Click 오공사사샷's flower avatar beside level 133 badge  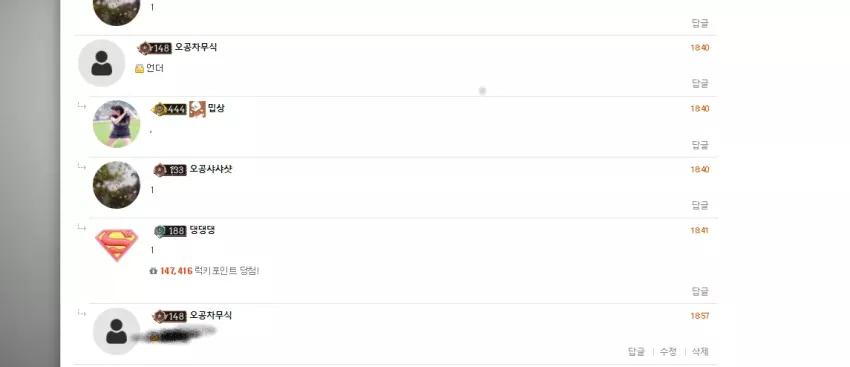tap(117, 184)
